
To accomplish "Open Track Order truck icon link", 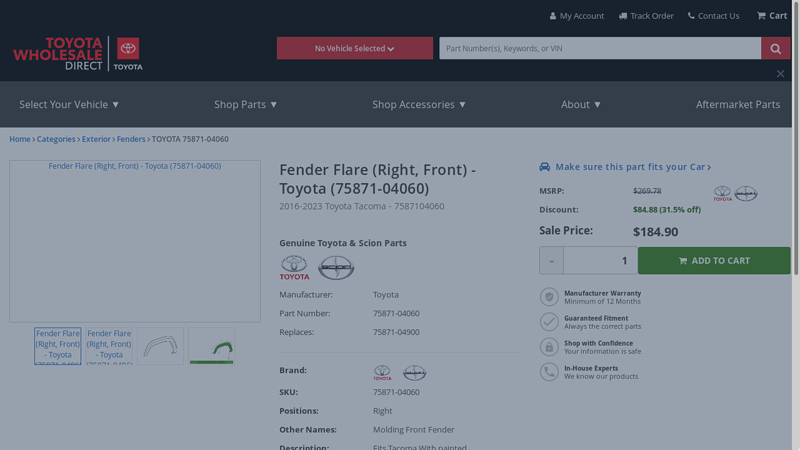I will coord(646,16).
